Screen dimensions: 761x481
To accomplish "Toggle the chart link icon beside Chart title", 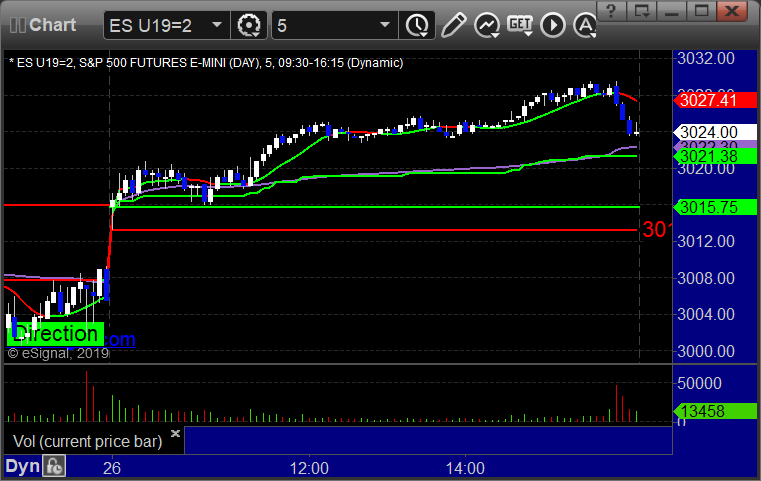I will [x=17, y=25].
